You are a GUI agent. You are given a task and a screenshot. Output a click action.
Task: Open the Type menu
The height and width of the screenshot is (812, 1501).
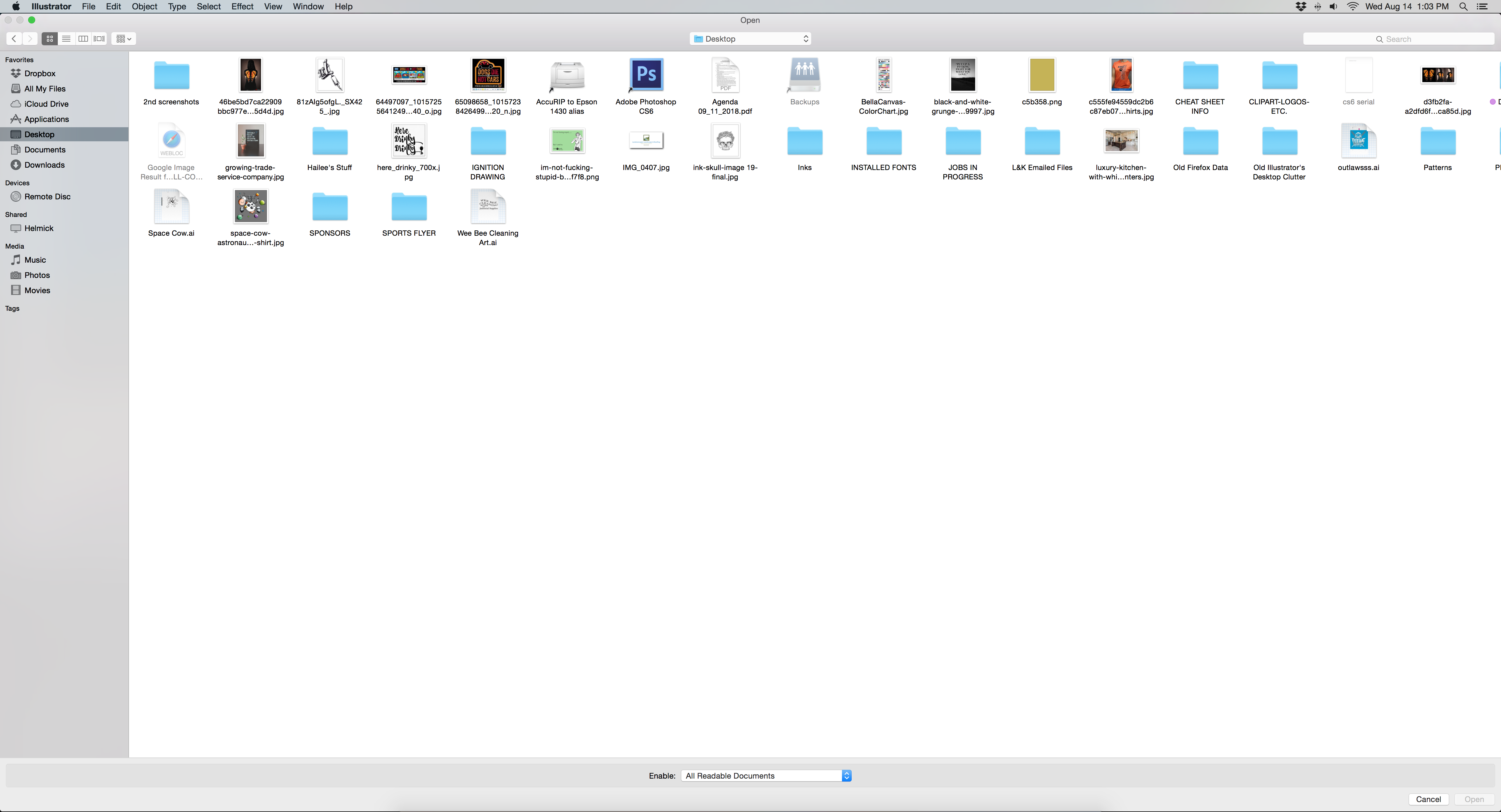pos(177,6)
